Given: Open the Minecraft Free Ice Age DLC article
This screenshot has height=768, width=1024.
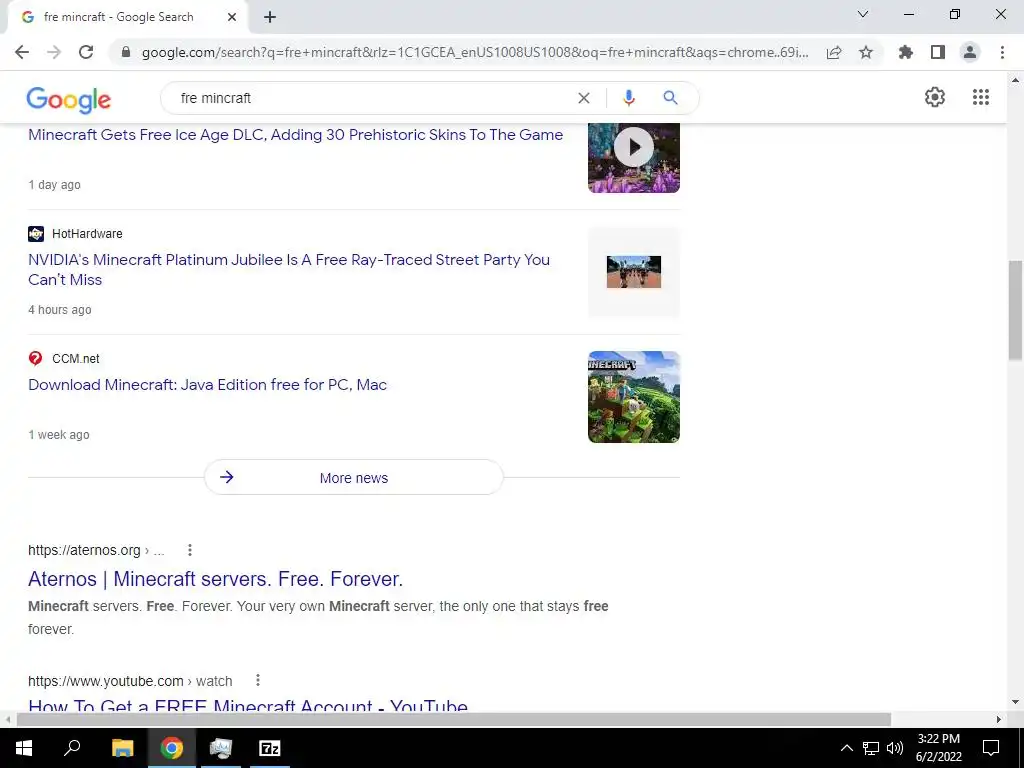Looking at the screenshot, I should point(295,135).
